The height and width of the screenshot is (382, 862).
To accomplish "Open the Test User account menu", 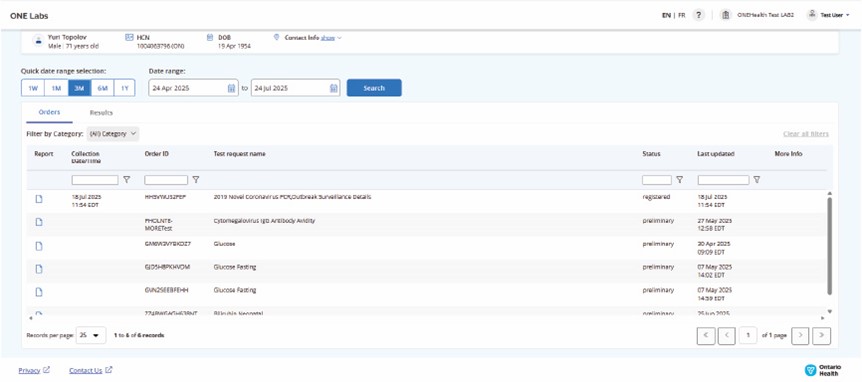I will pyautogui.click(x=828, y=15).
